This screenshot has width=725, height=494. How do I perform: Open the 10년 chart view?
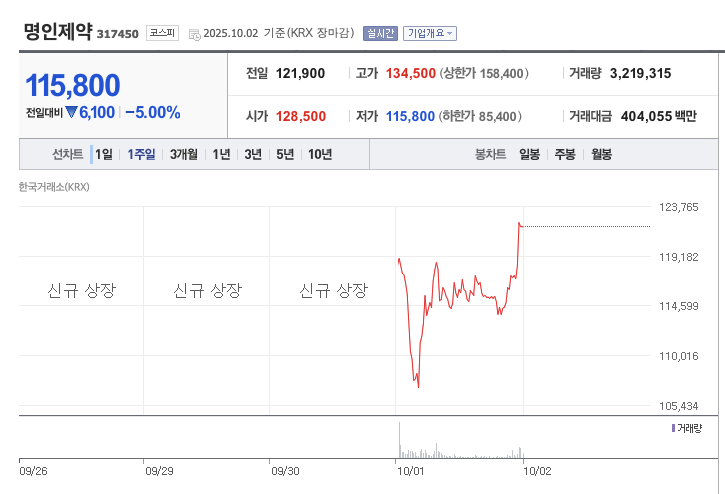click(320, 154)
